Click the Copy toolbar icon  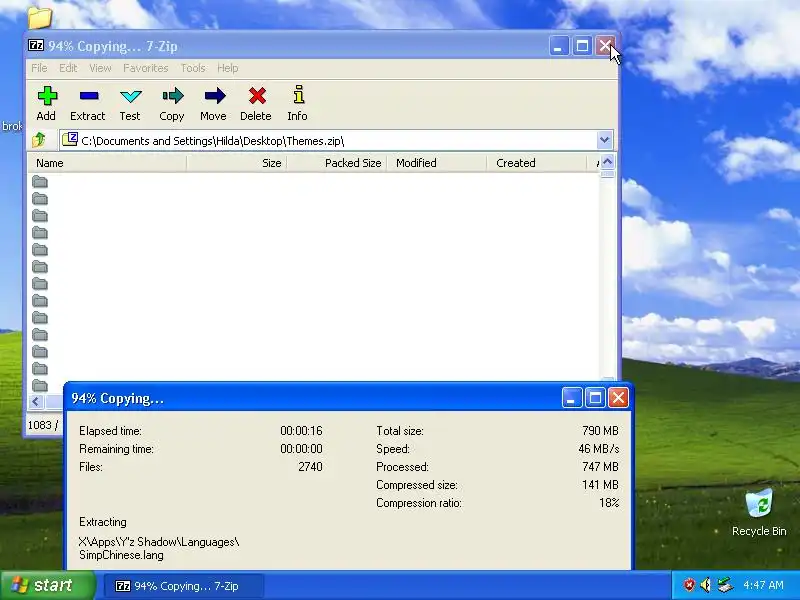(172, 104)
